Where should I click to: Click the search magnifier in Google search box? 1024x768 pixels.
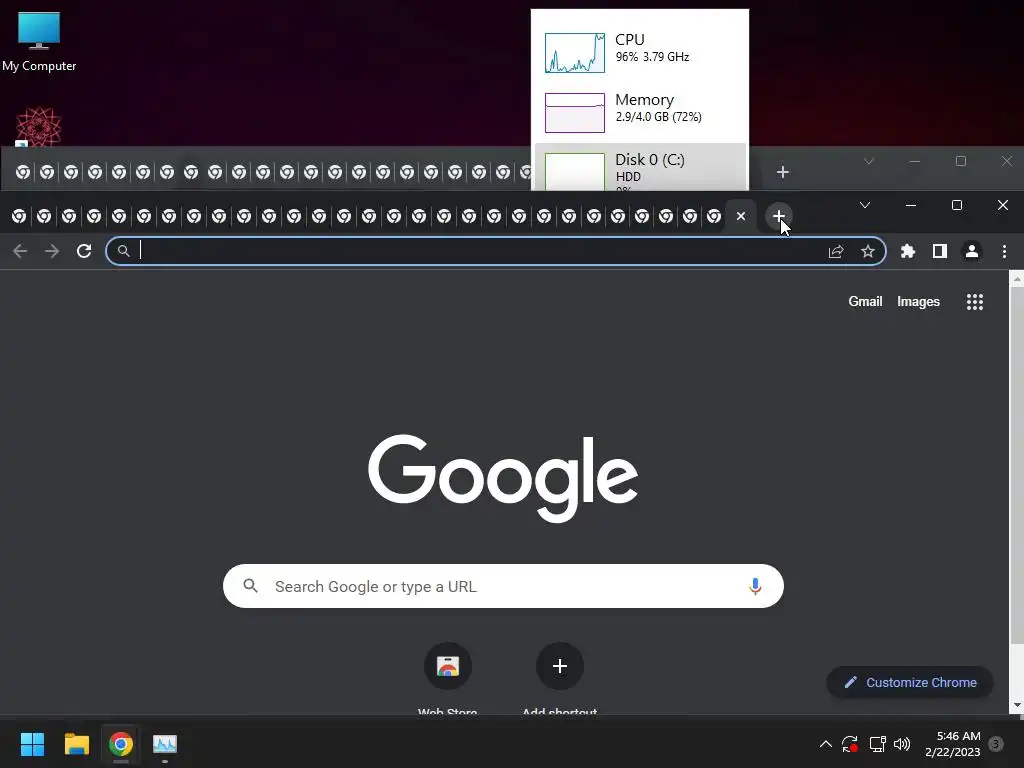250,586
